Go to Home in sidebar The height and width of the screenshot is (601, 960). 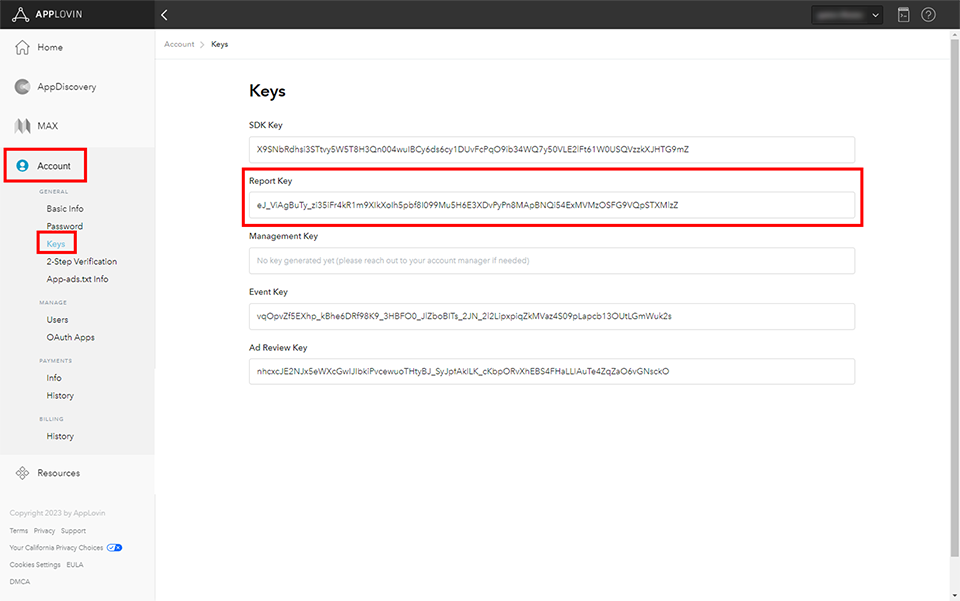coord(50,47)
